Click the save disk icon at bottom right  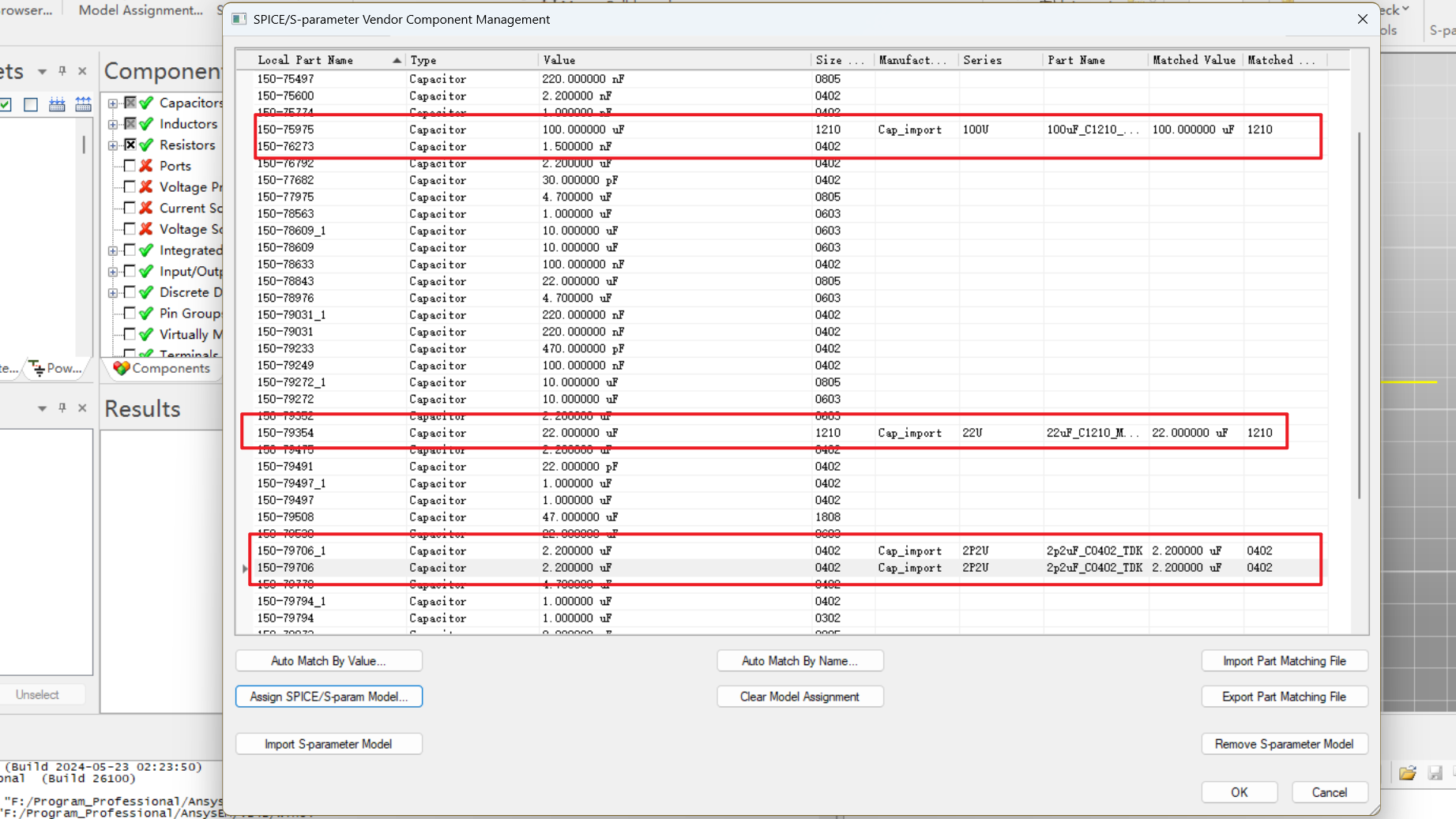click(1435, 773)
